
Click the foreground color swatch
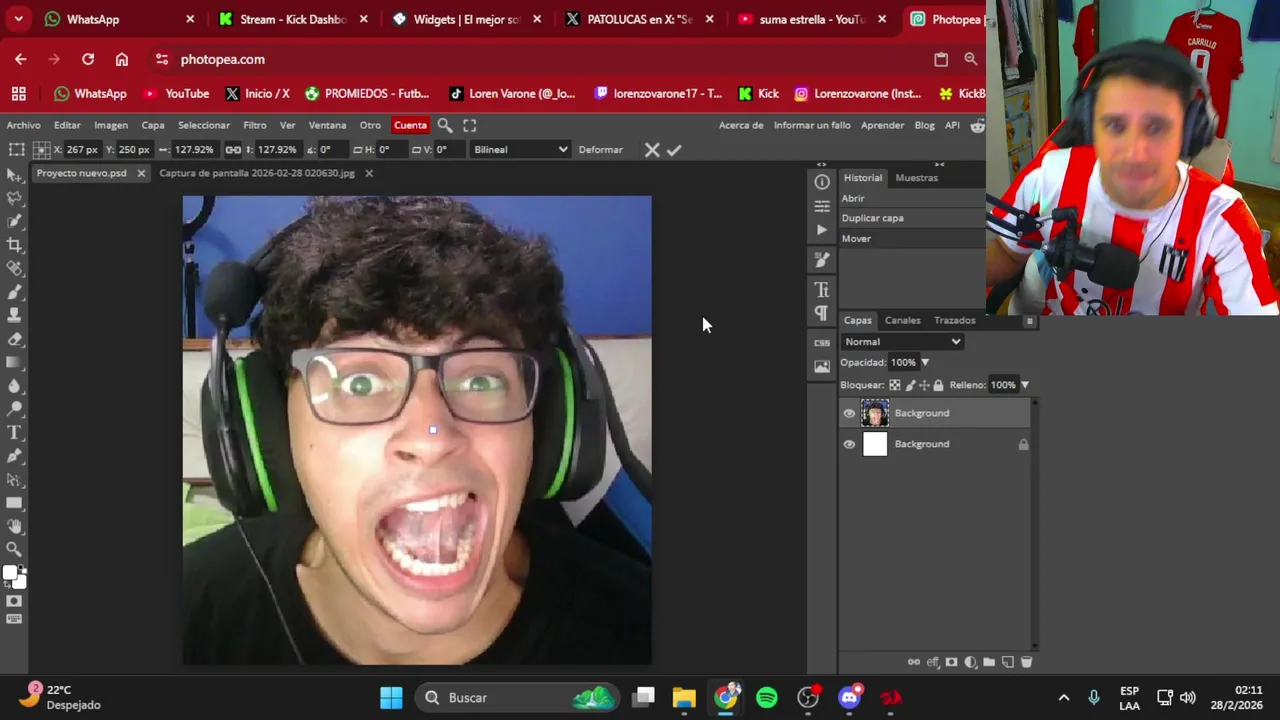click(9, 574)
